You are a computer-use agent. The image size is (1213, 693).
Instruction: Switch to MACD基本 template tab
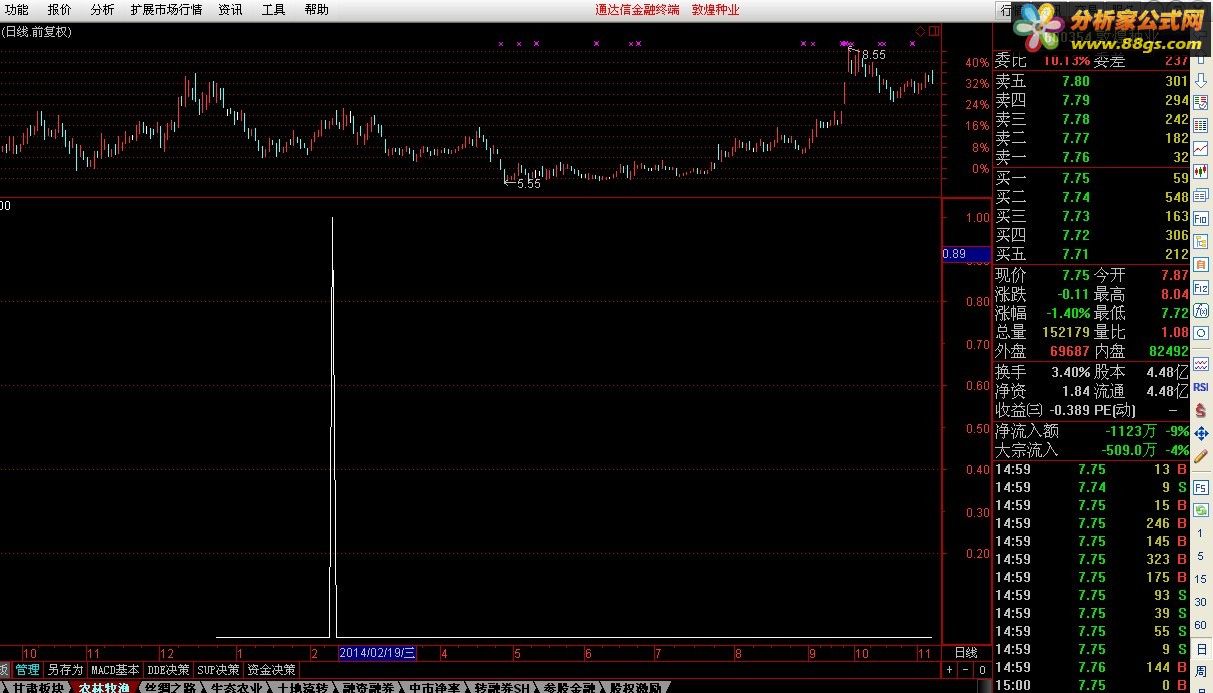point(116,669)
